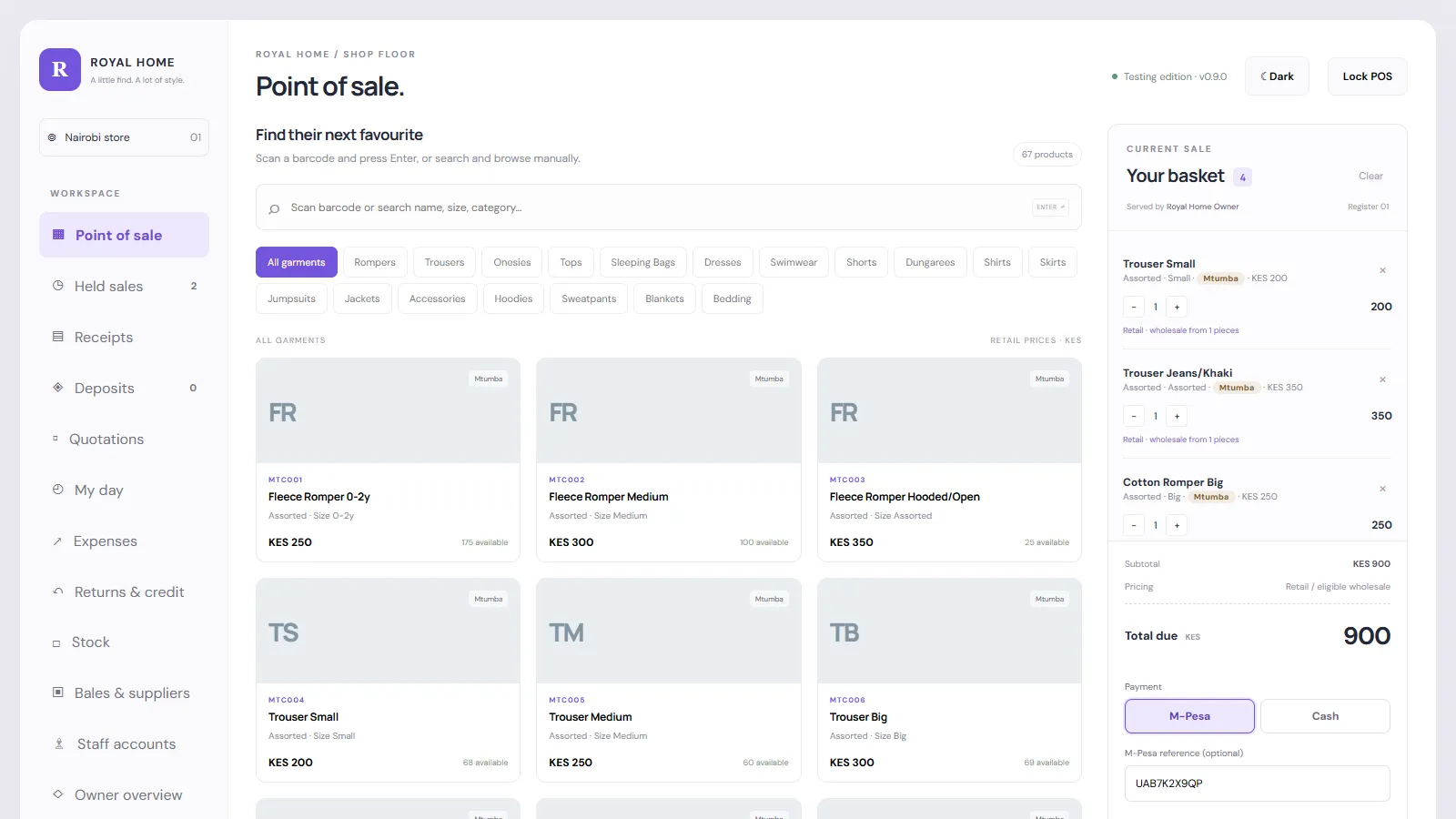
Task: Show All garments category
Action: click(x=297, y=262)
